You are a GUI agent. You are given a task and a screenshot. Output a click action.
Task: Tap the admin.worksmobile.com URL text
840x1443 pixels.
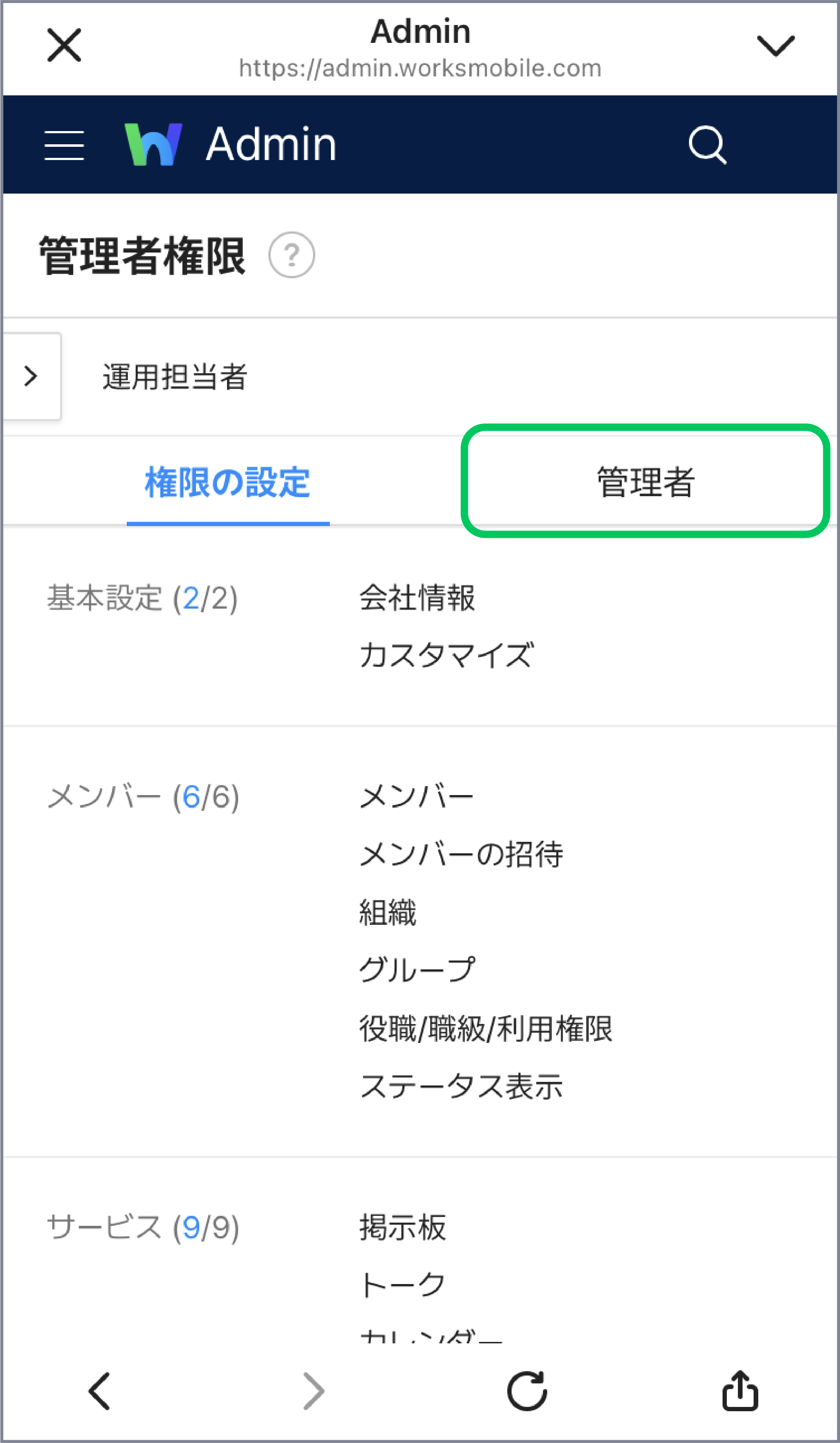[x=420, y=68]
